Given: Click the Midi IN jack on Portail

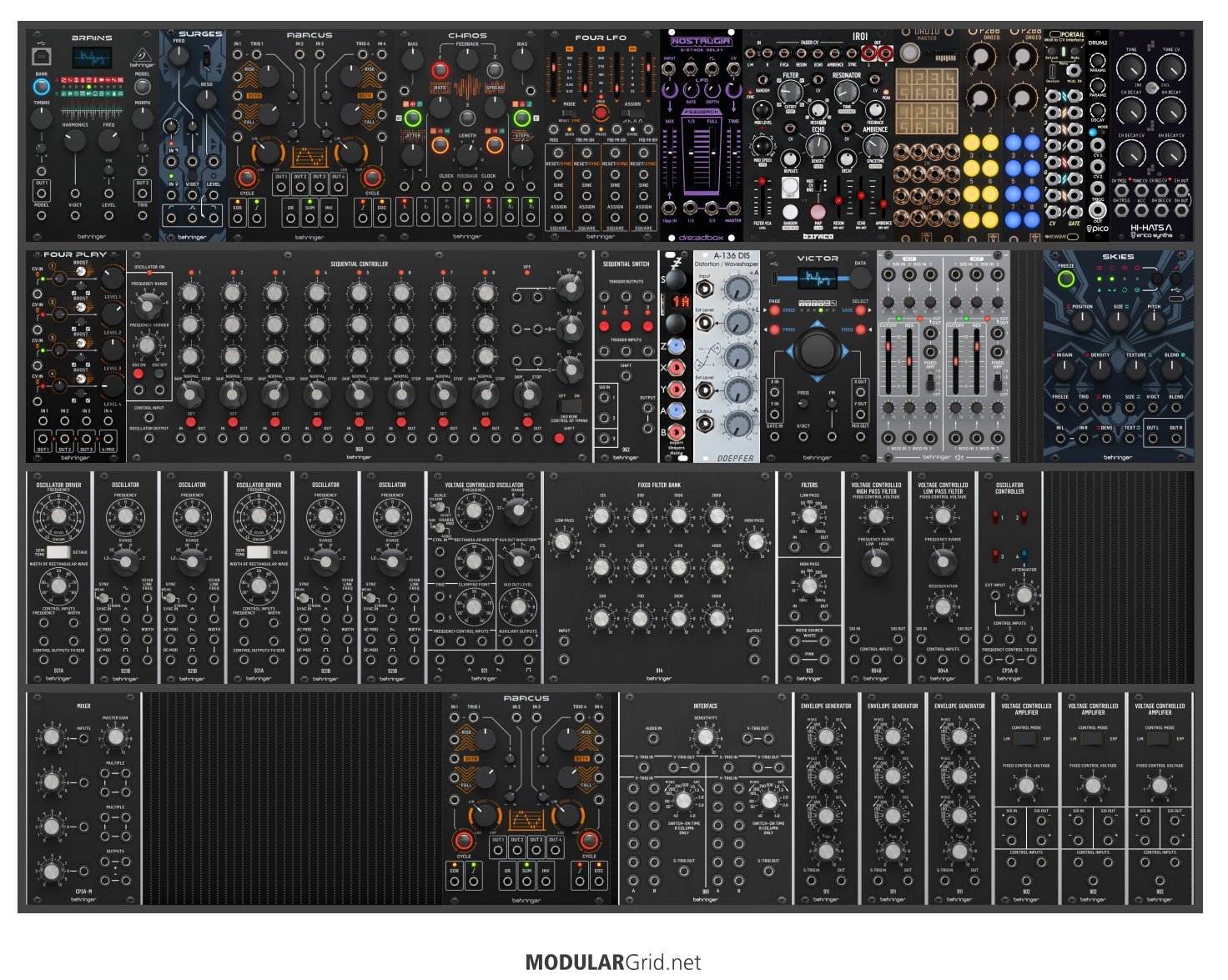Looking at the screenshot, I should pyautogui.click(x=1075, y=69).
